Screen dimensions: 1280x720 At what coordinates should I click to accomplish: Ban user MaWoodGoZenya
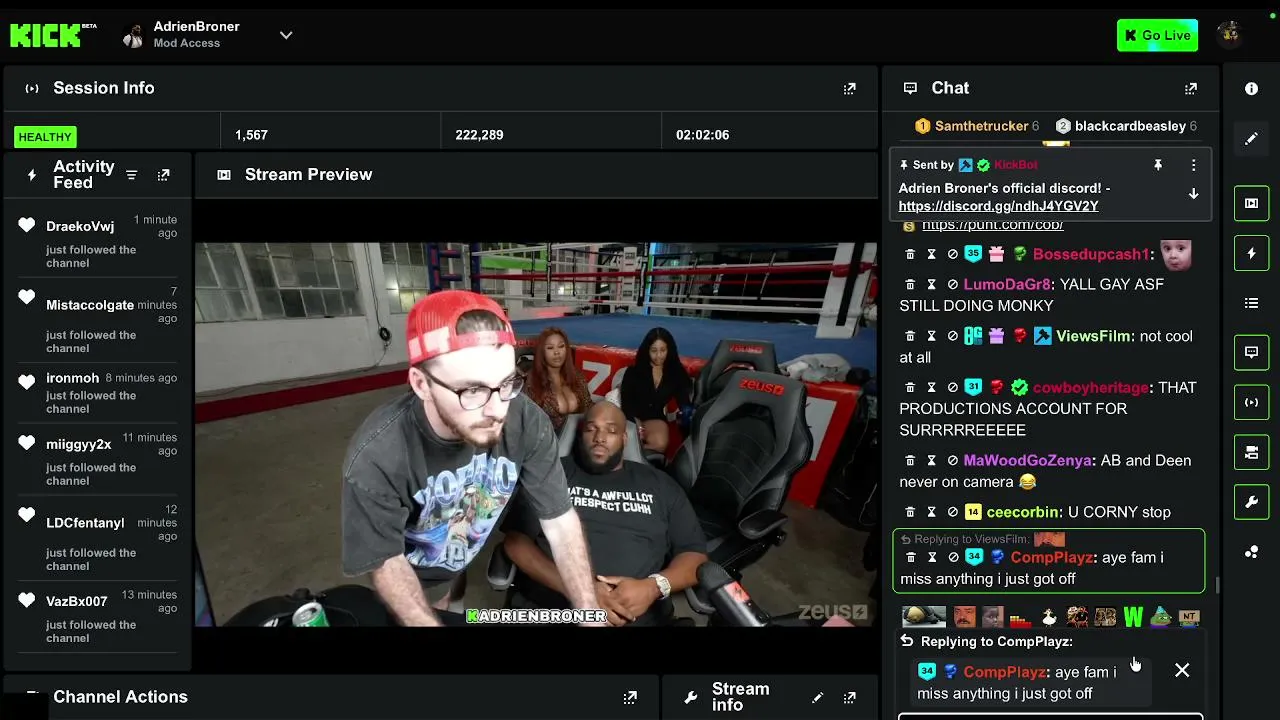952,461
